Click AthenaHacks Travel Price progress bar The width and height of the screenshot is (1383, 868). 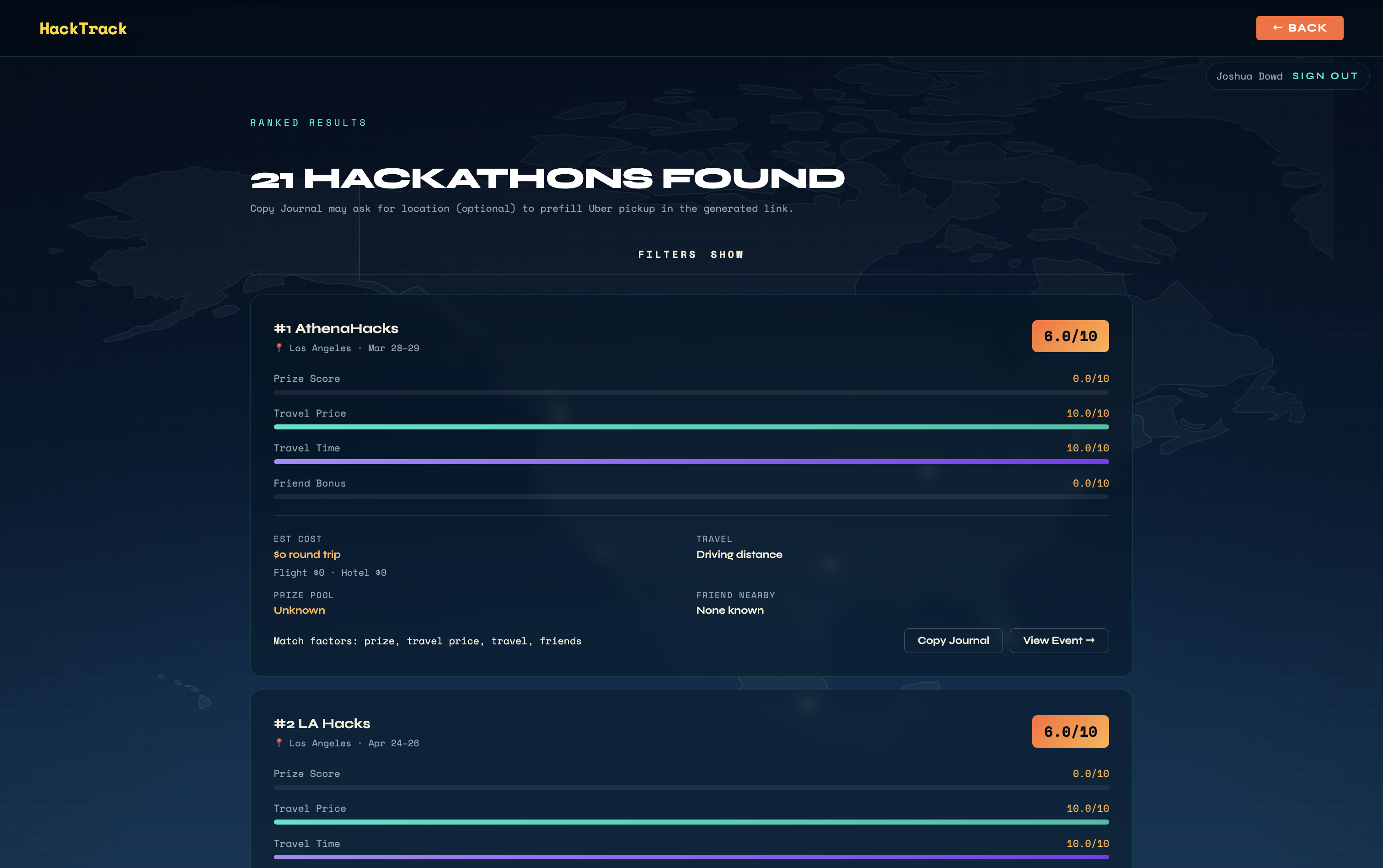point(691,427)
